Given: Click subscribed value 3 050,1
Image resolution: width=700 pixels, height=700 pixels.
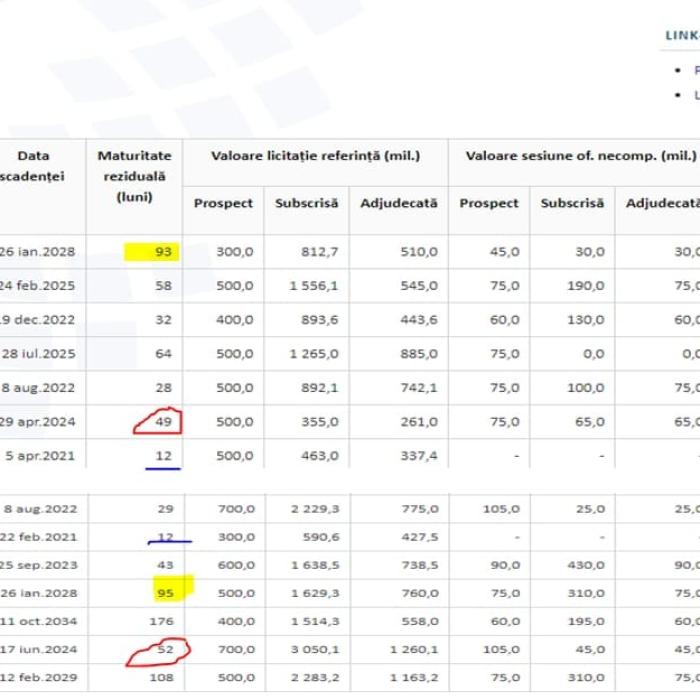Looking at the screenshot, I should click(315, 650).
